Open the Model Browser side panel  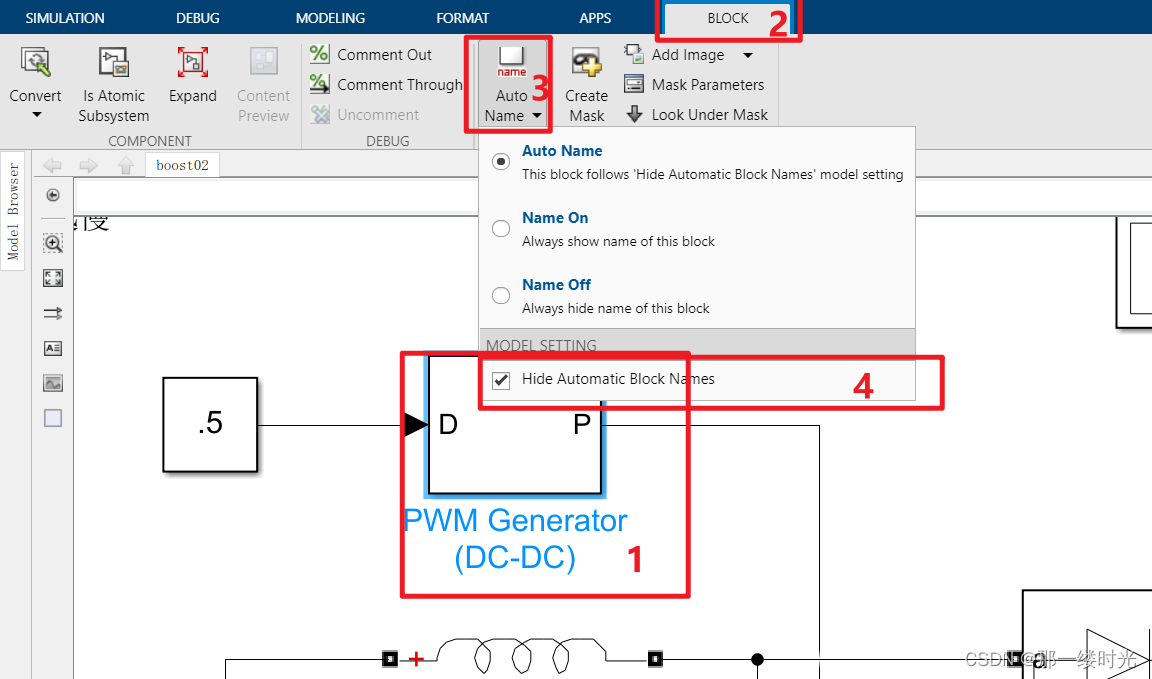12,212
